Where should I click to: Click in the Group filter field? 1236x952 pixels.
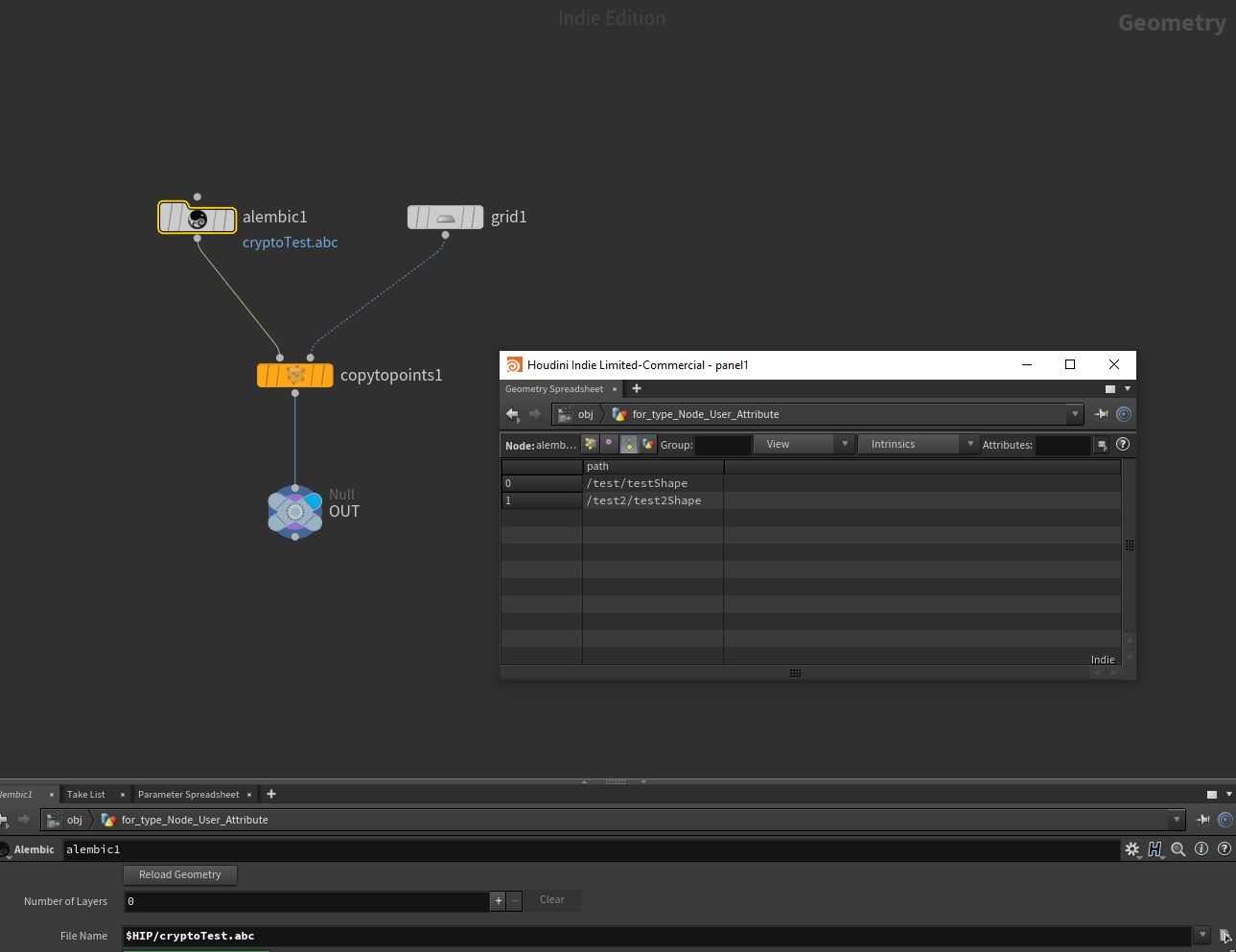723,445
